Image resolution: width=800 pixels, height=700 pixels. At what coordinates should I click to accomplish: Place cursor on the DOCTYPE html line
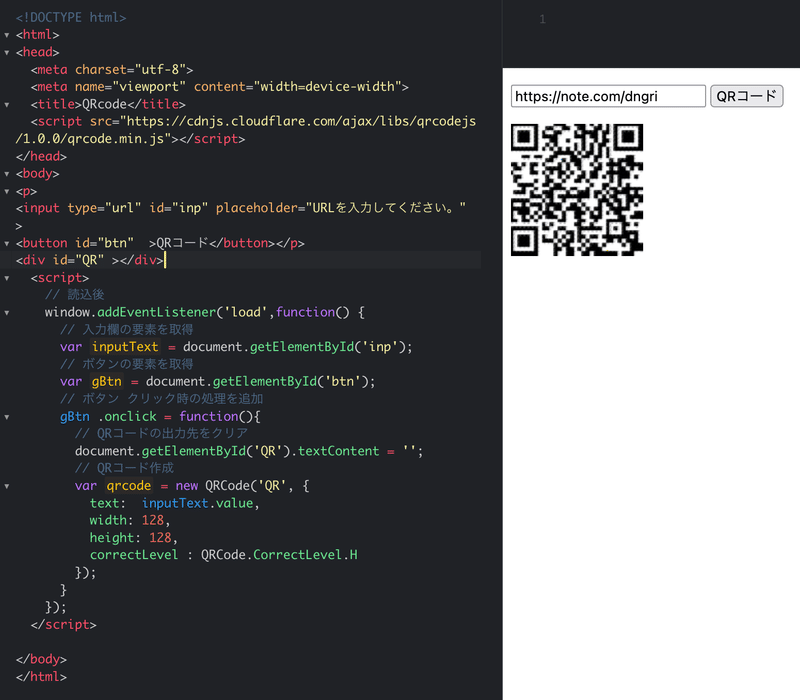coord(70,16)
